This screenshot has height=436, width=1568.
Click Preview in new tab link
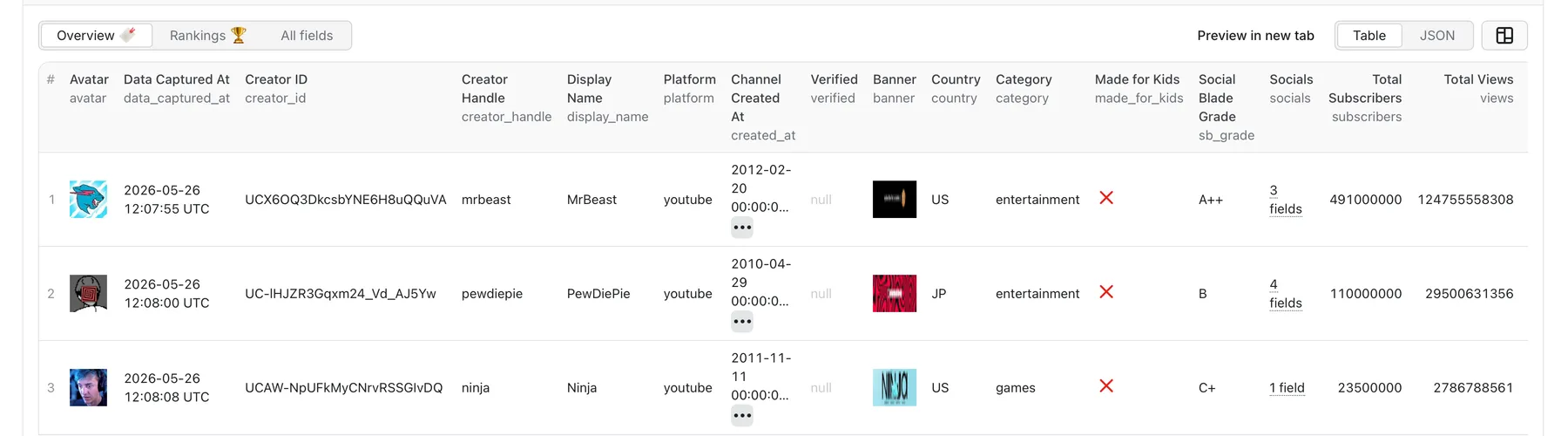point(1255,36)
